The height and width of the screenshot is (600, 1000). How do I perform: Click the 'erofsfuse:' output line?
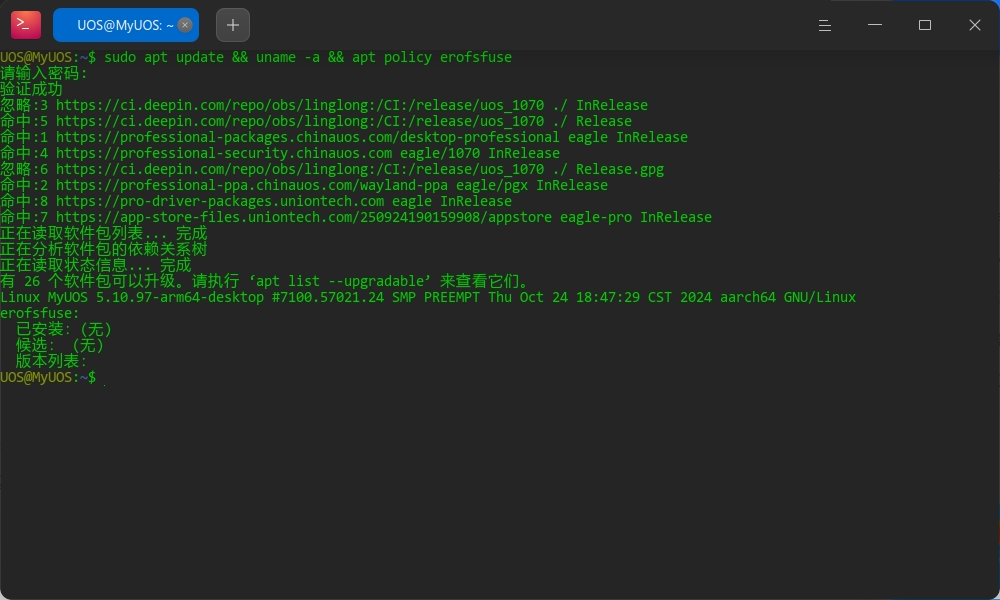40,313
